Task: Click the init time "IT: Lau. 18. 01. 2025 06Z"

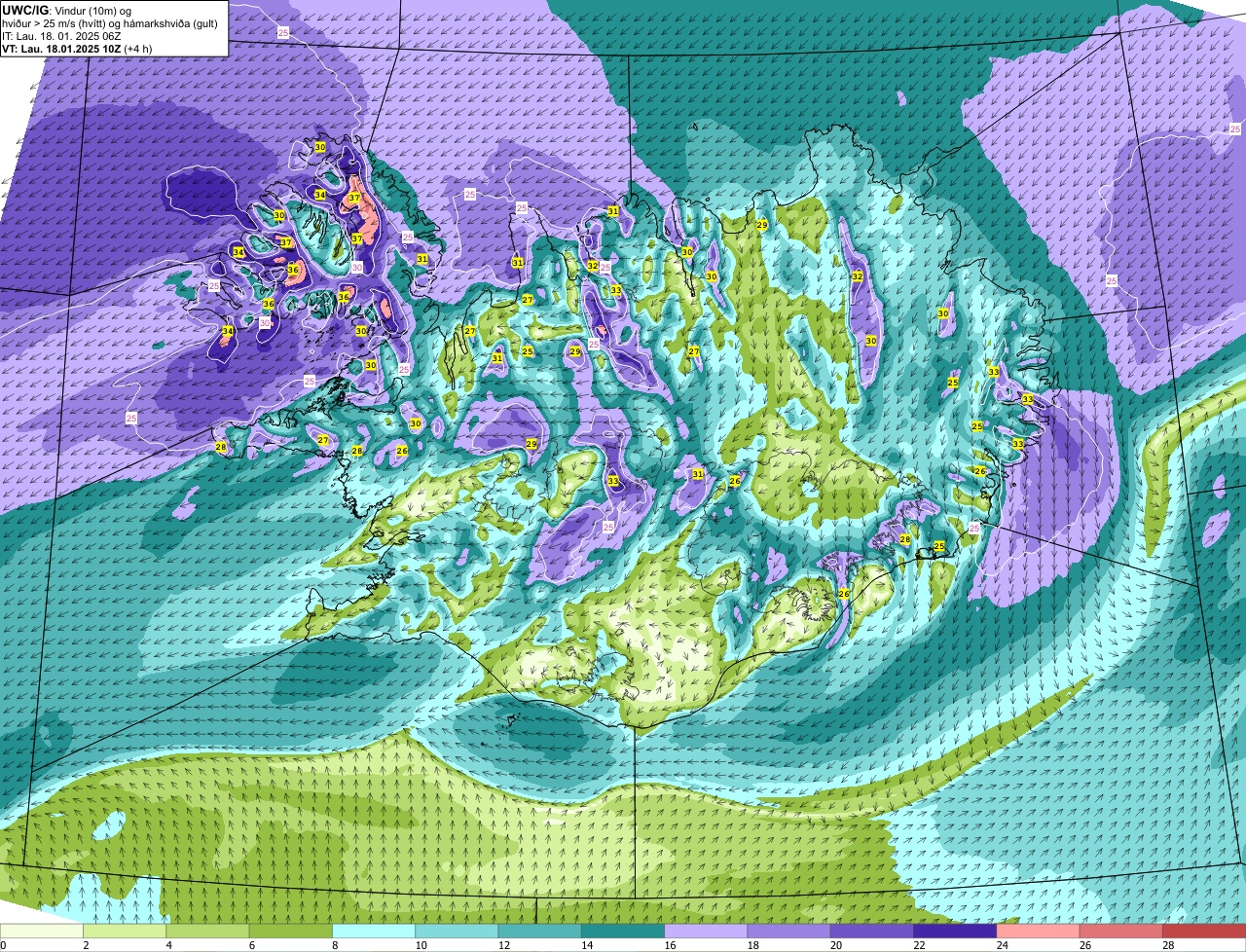Action: [x=62, y=36]
